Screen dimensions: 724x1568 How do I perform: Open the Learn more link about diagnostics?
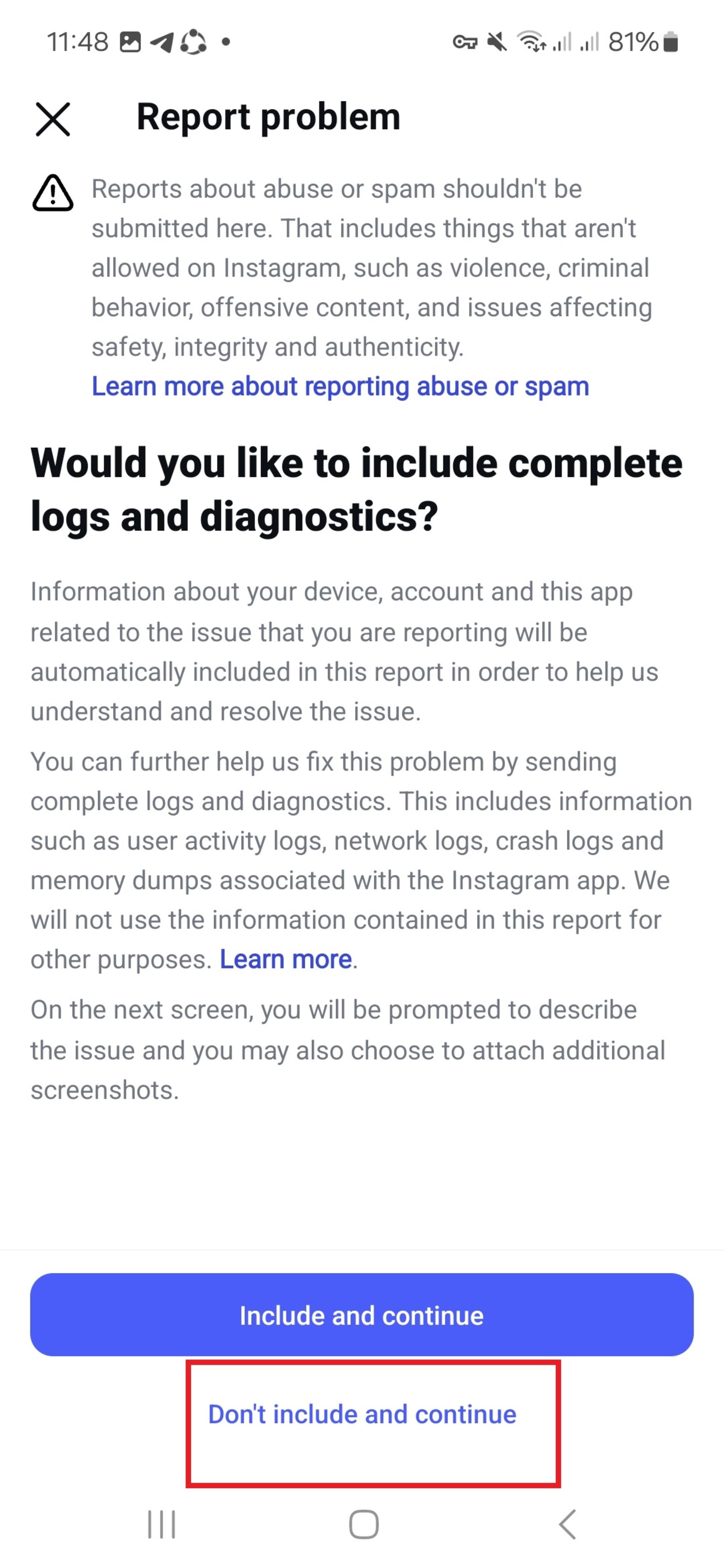coord(285,959)
